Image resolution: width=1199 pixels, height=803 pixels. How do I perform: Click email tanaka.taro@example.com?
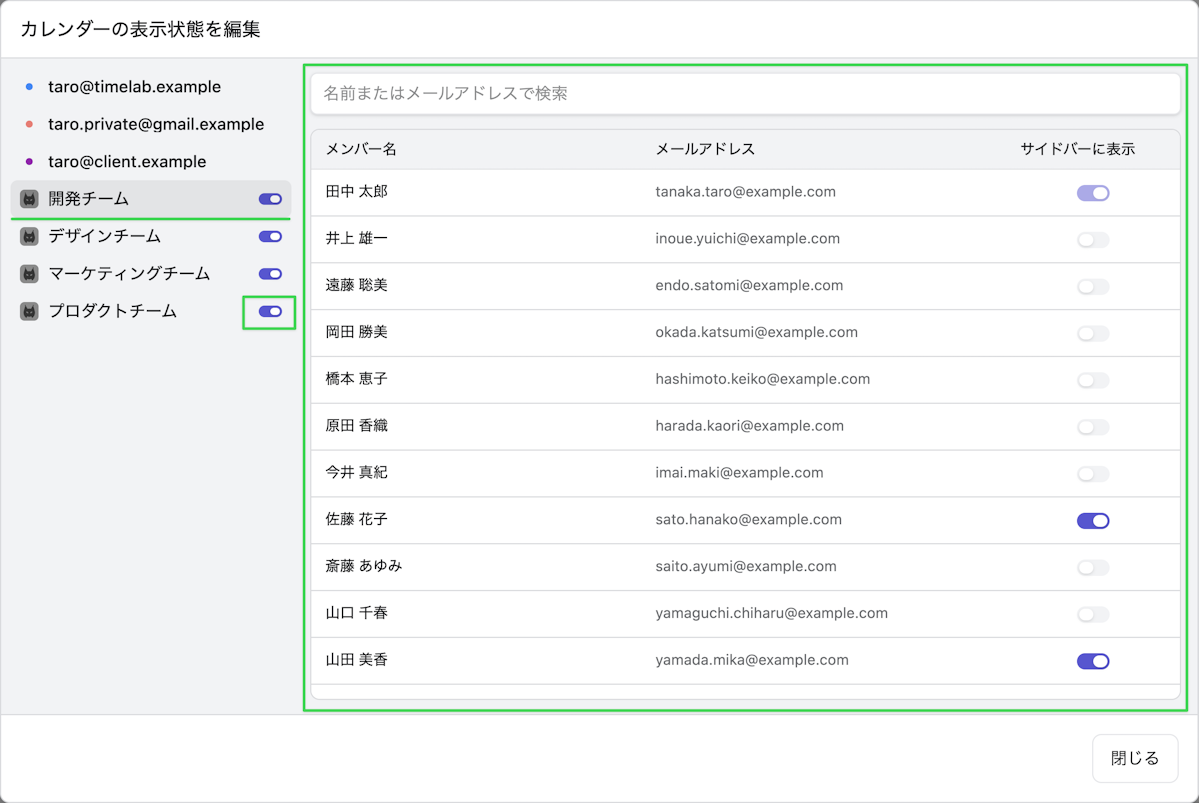coord(746,192)
